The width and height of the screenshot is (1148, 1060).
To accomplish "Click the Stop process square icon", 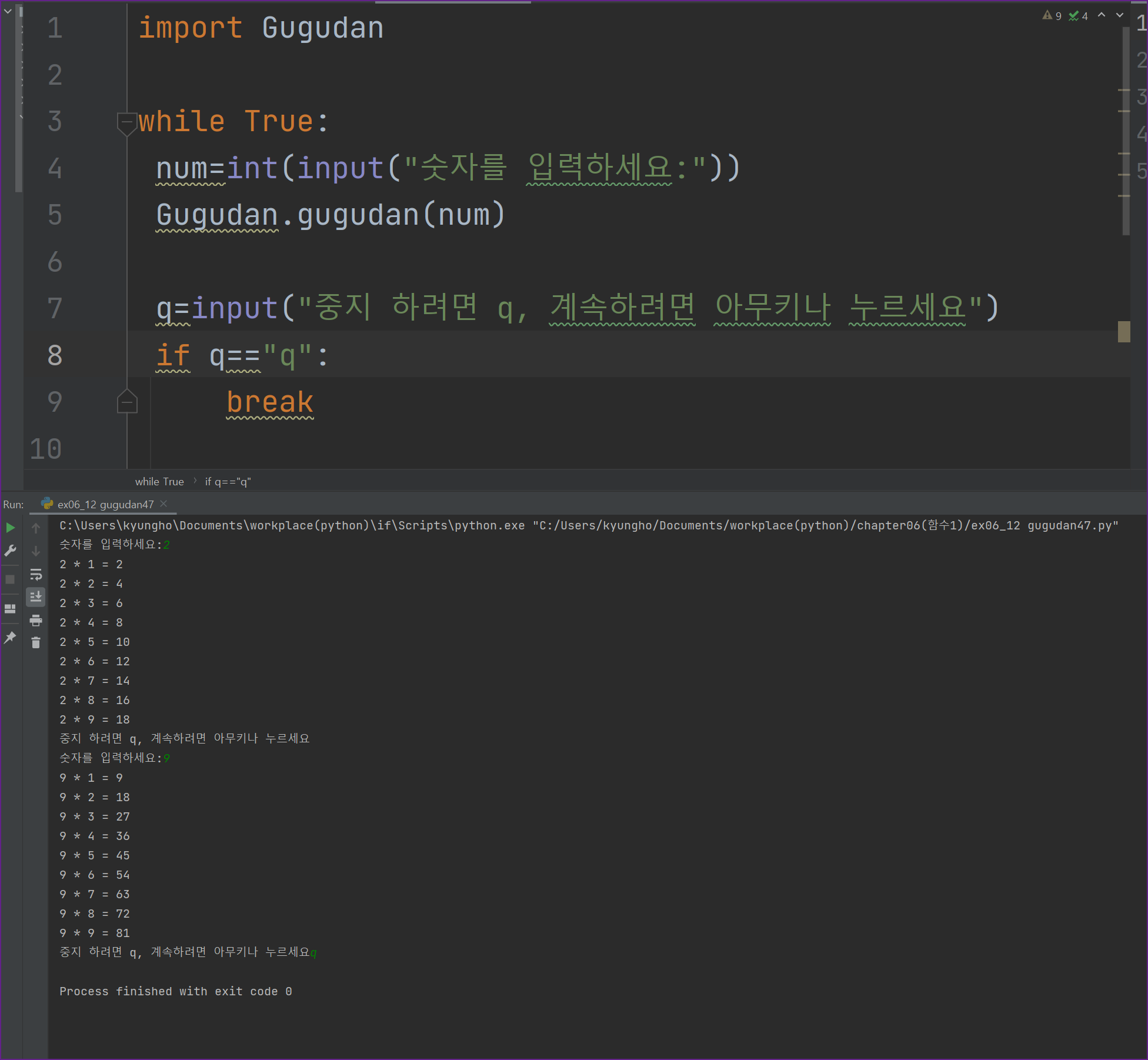I will coord(10,579).
